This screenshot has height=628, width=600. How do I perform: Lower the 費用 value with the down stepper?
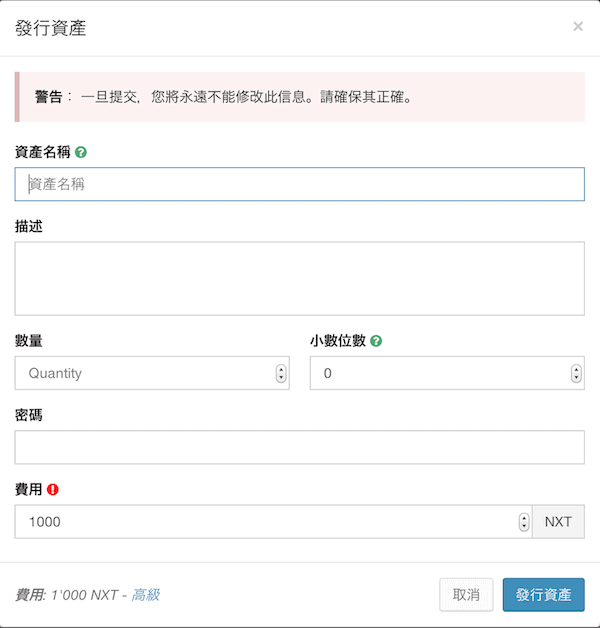524,526
